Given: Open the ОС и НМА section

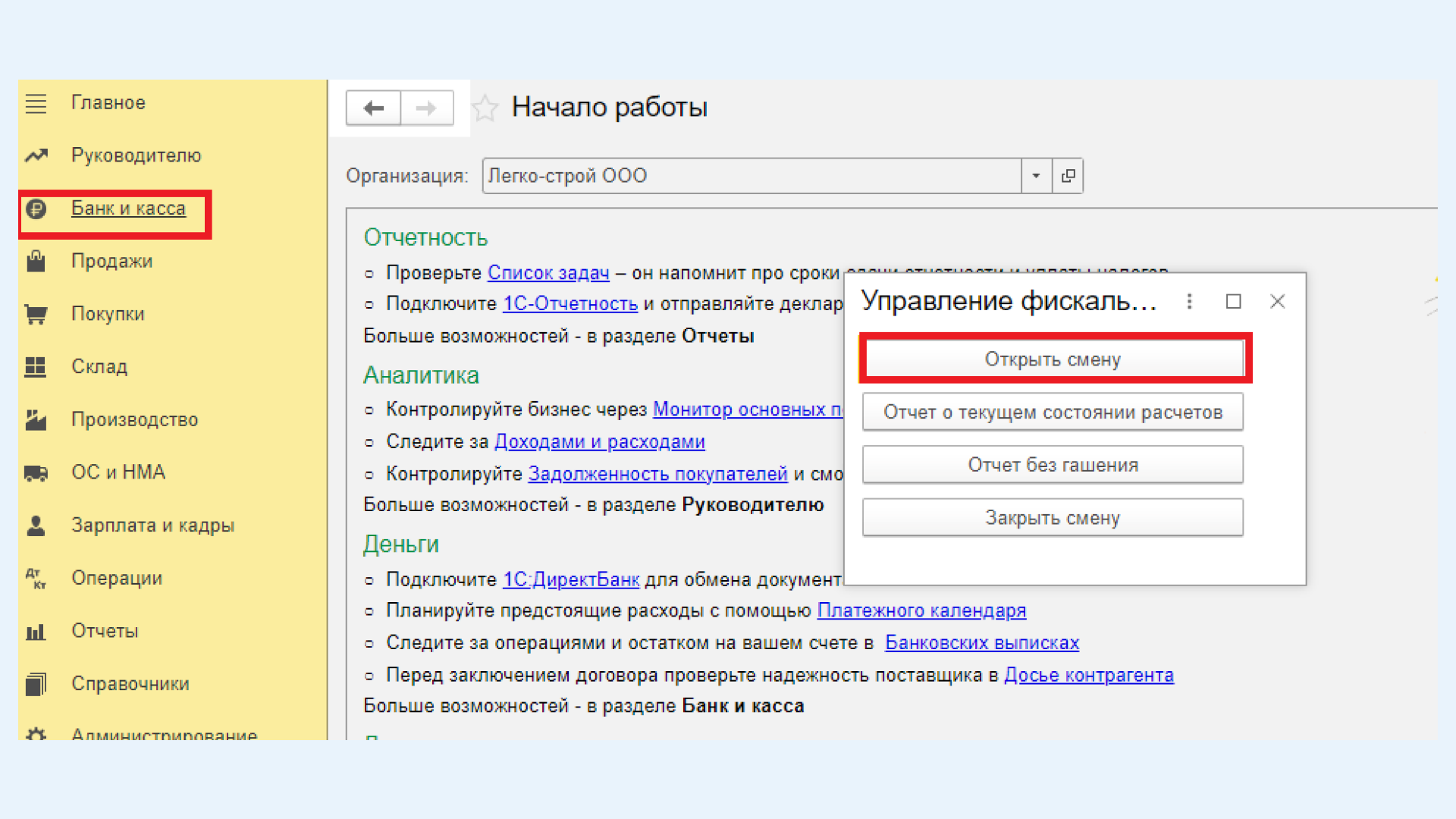Looking at the screenshot, I should [x=118, y=472].
